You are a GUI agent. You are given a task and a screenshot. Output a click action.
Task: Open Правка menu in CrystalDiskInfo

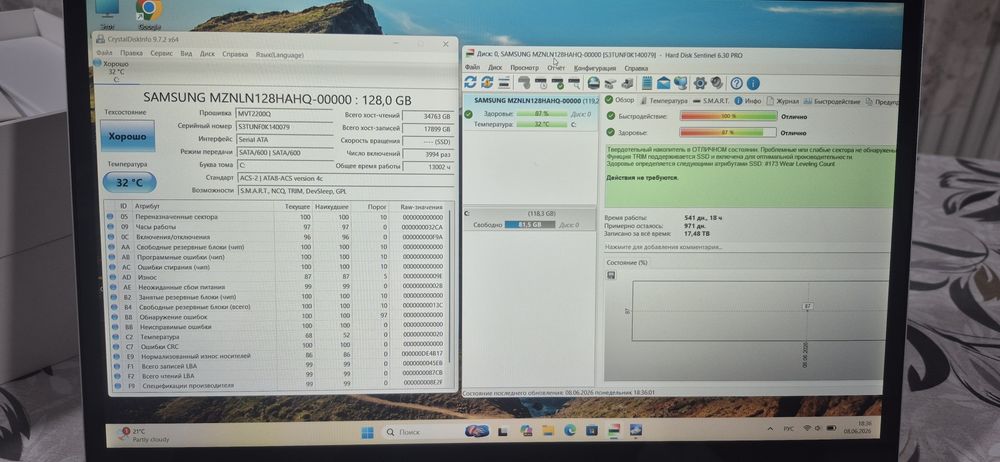[131, 54]
